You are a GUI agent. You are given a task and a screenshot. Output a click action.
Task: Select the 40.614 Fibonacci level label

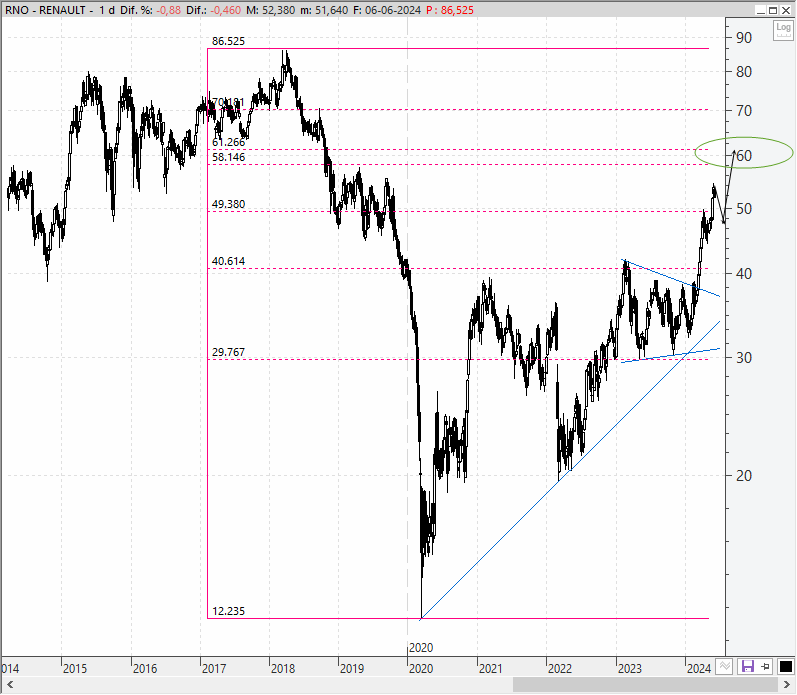[228, 261]
